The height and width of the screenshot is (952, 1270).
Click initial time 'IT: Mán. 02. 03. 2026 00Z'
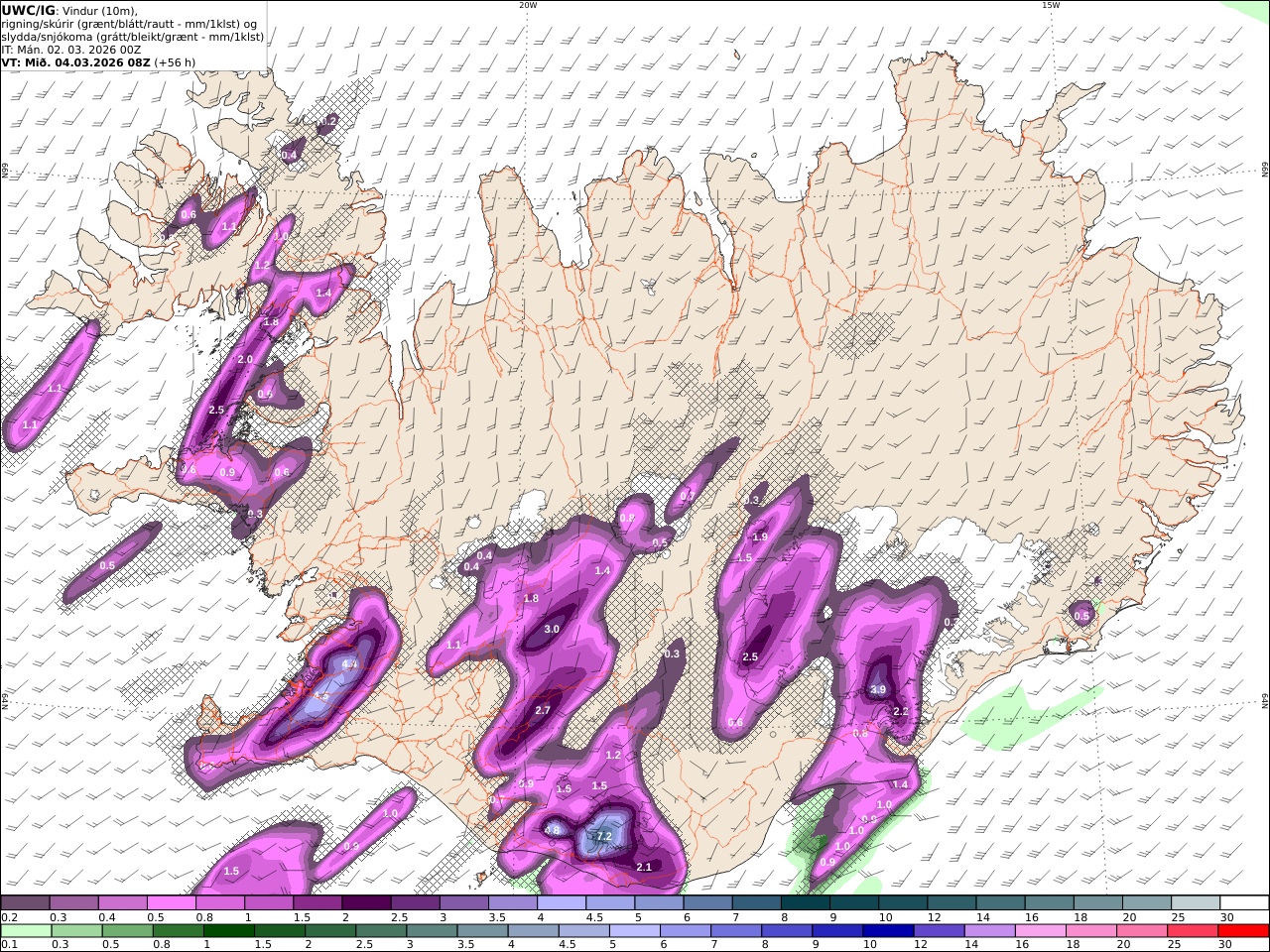[71, 49]
